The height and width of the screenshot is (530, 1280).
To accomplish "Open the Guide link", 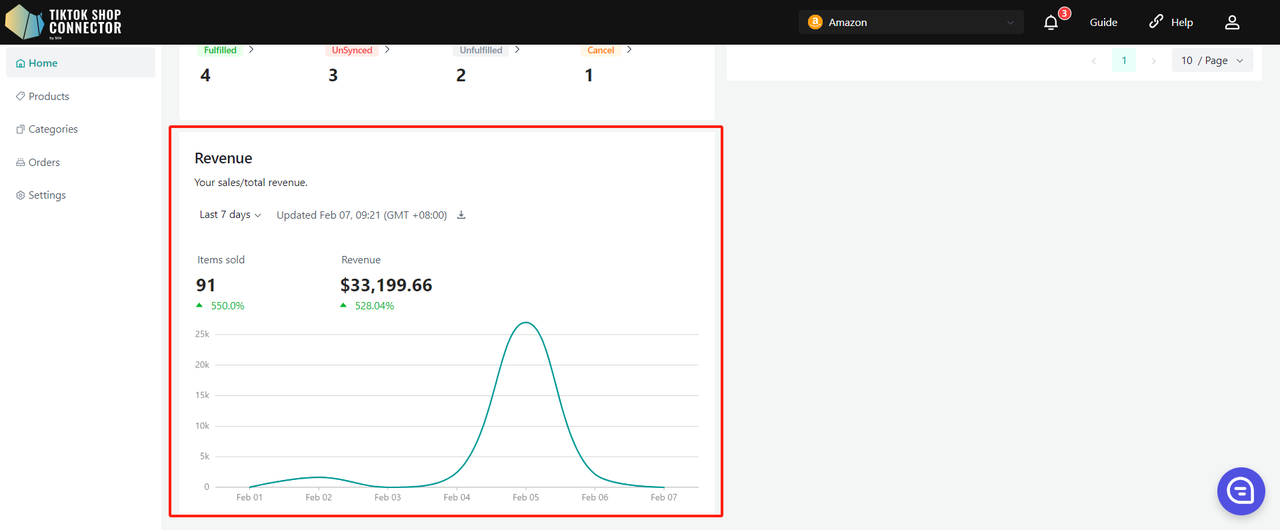I will [x=1103, y=22].
